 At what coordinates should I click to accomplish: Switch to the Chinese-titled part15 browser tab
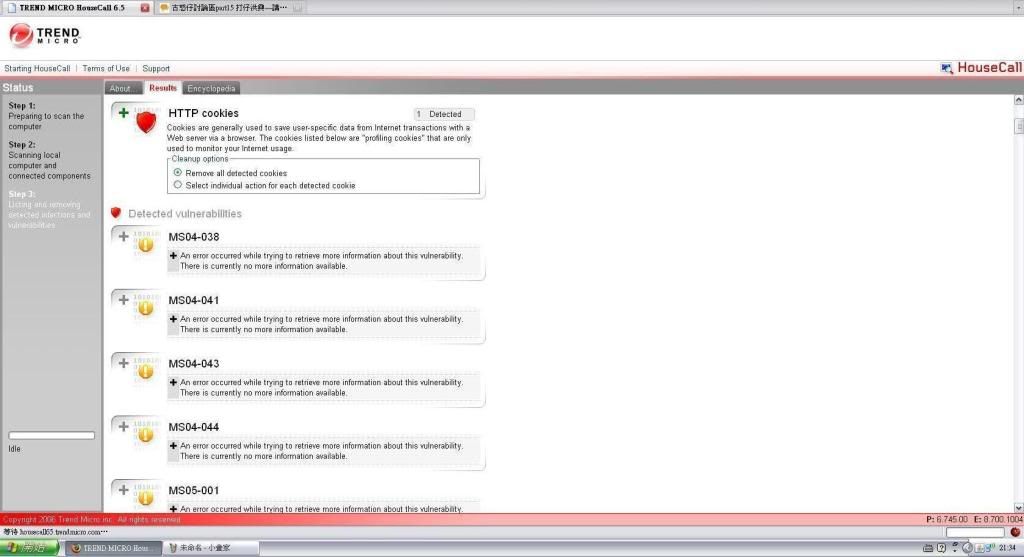point(229,8)
